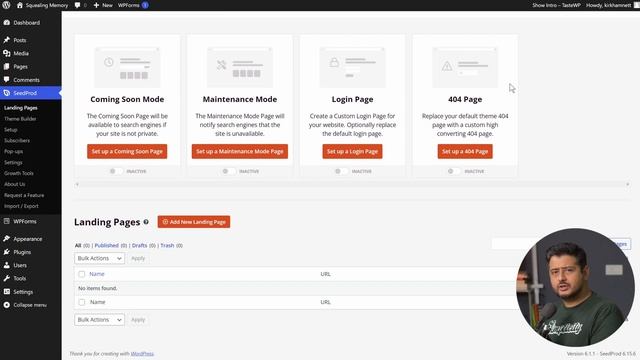Open Request a Feature submenu item
This screenshot has height=360, width=640.
[x=24, y=195]
